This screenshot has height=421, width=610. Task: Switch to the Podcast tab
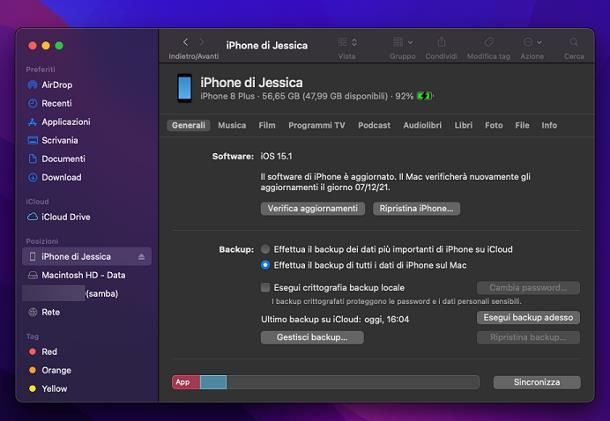[x=374, y=125]
